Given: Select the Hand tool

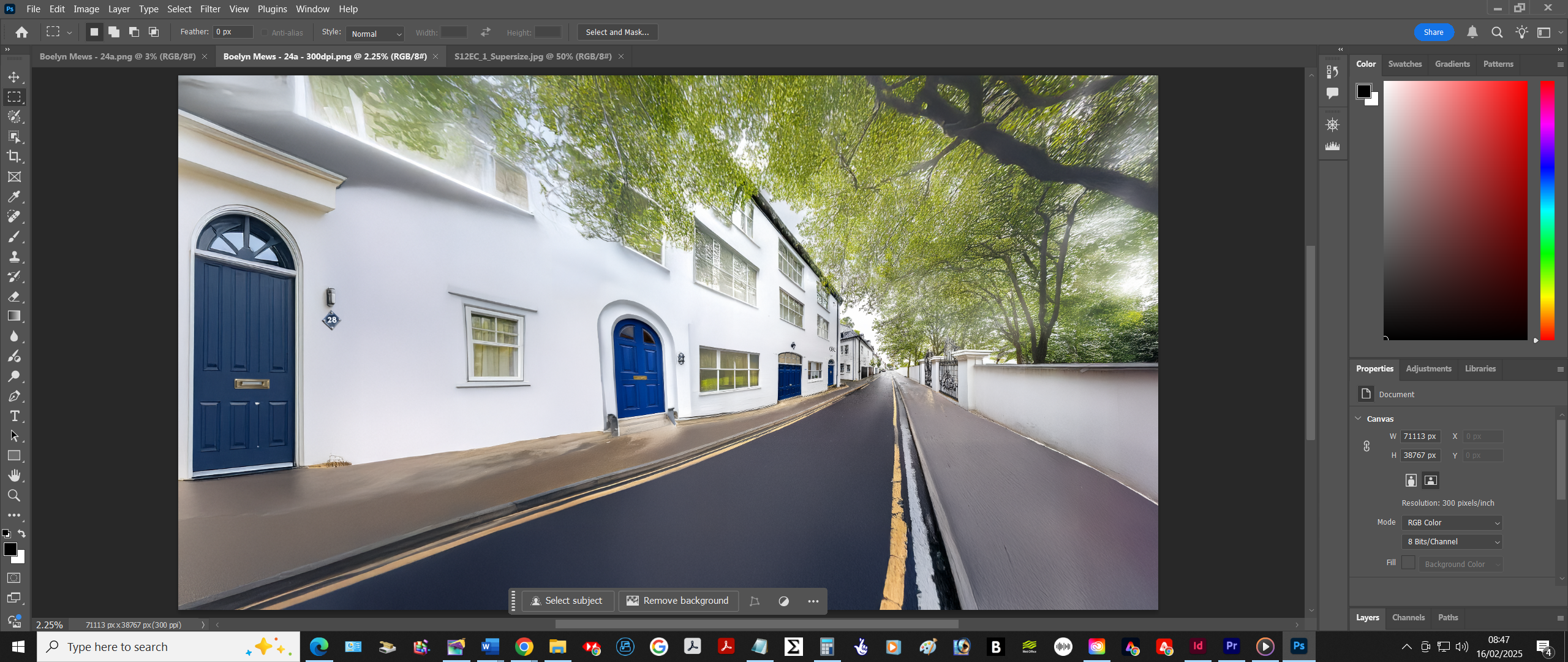Looking at the screenshot, I should (x=14, y=476).
